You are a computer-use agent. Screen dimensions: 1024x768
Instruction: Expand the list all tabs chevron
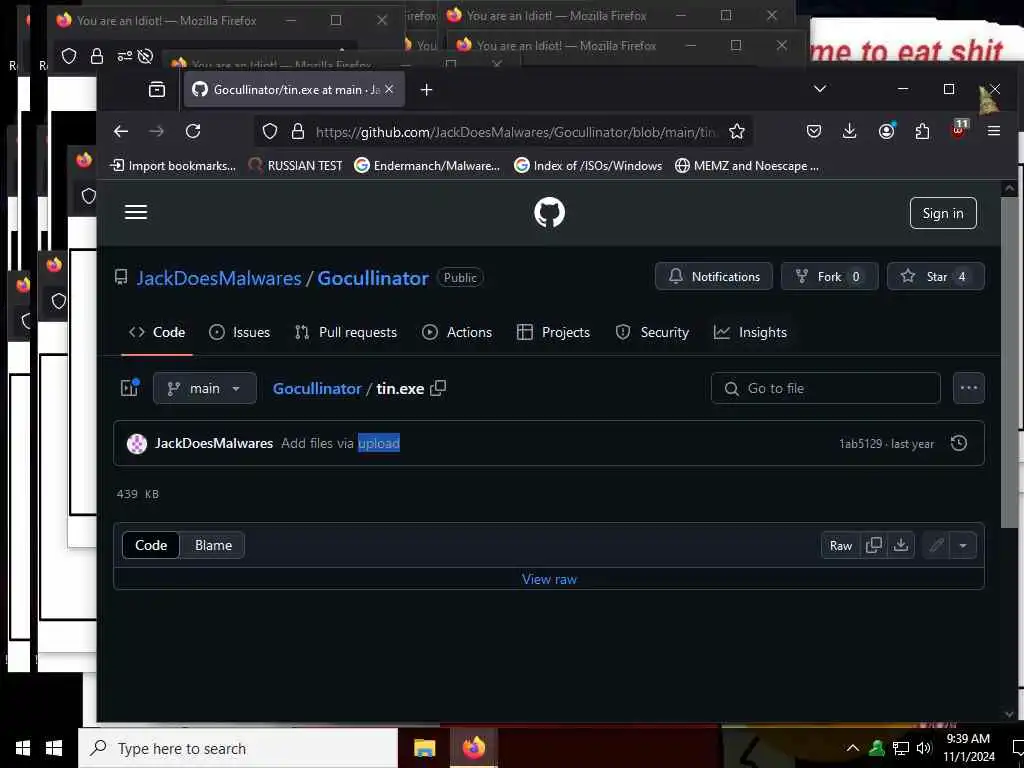pyautogui.click(x=820, y=89)
